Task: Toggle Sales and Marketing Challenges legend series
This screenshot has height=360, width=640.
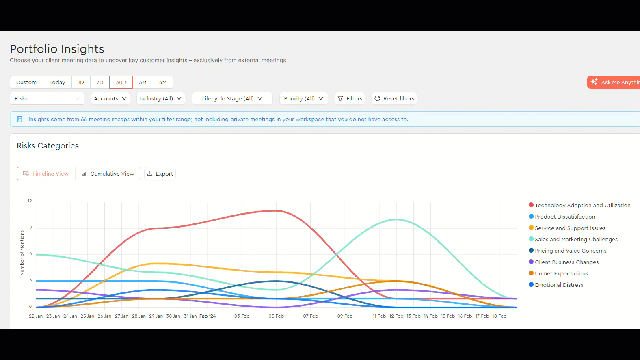Action: (573, 239)
